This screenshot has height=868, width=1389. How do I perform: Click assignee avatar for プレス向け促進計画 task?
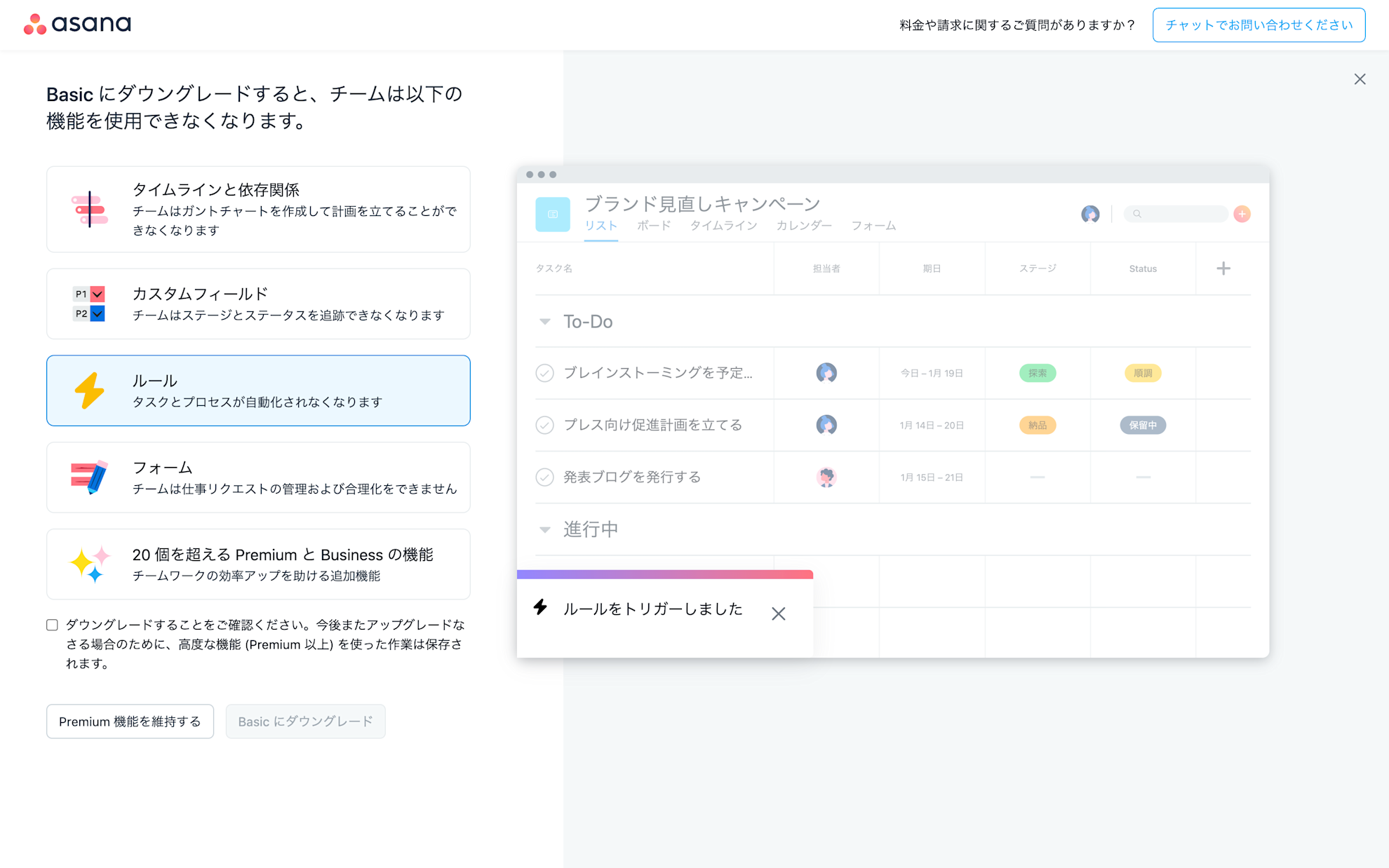pos(826,425)
